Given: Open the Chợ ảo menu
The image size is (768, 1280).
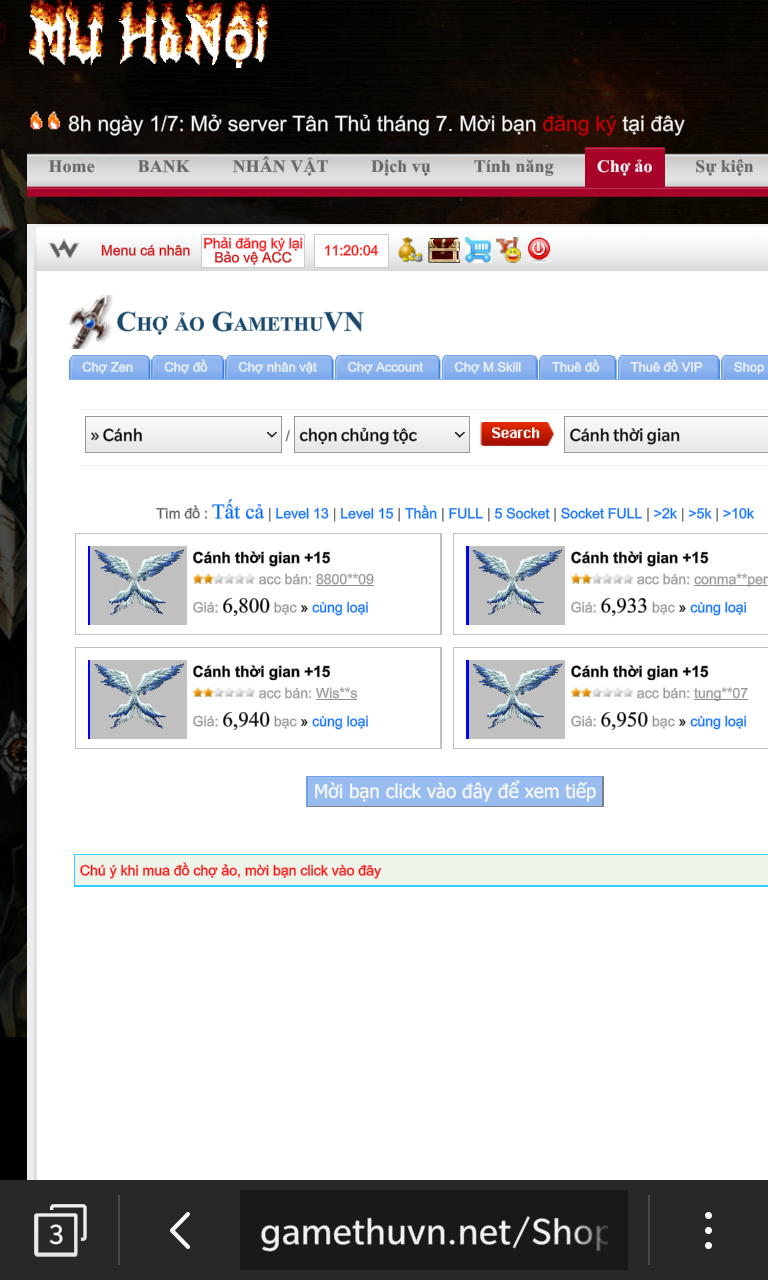Looking at the screenshot, I should point(625,167).
